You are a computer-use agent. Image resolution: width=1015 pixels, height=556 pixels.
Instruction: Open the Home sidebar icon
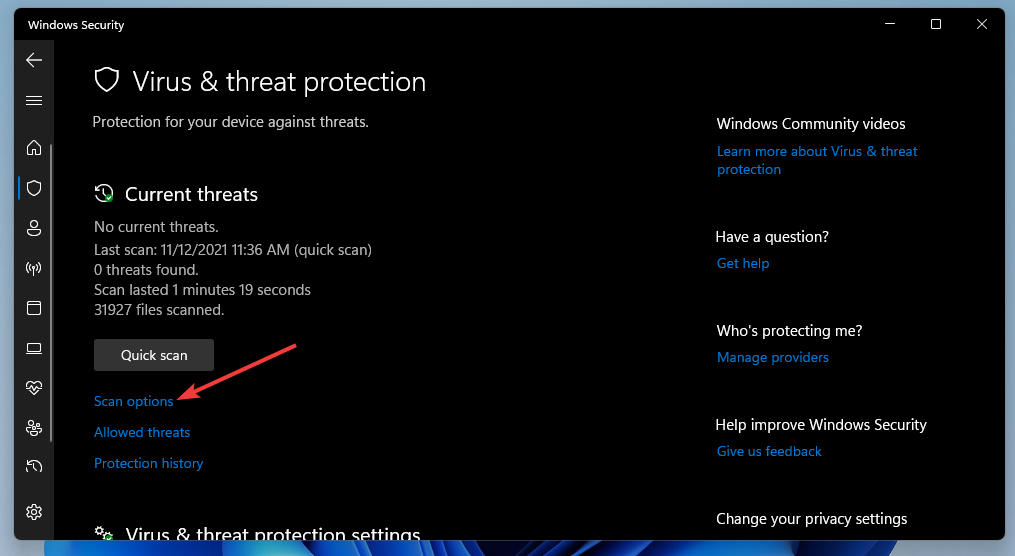pos(34,148)
